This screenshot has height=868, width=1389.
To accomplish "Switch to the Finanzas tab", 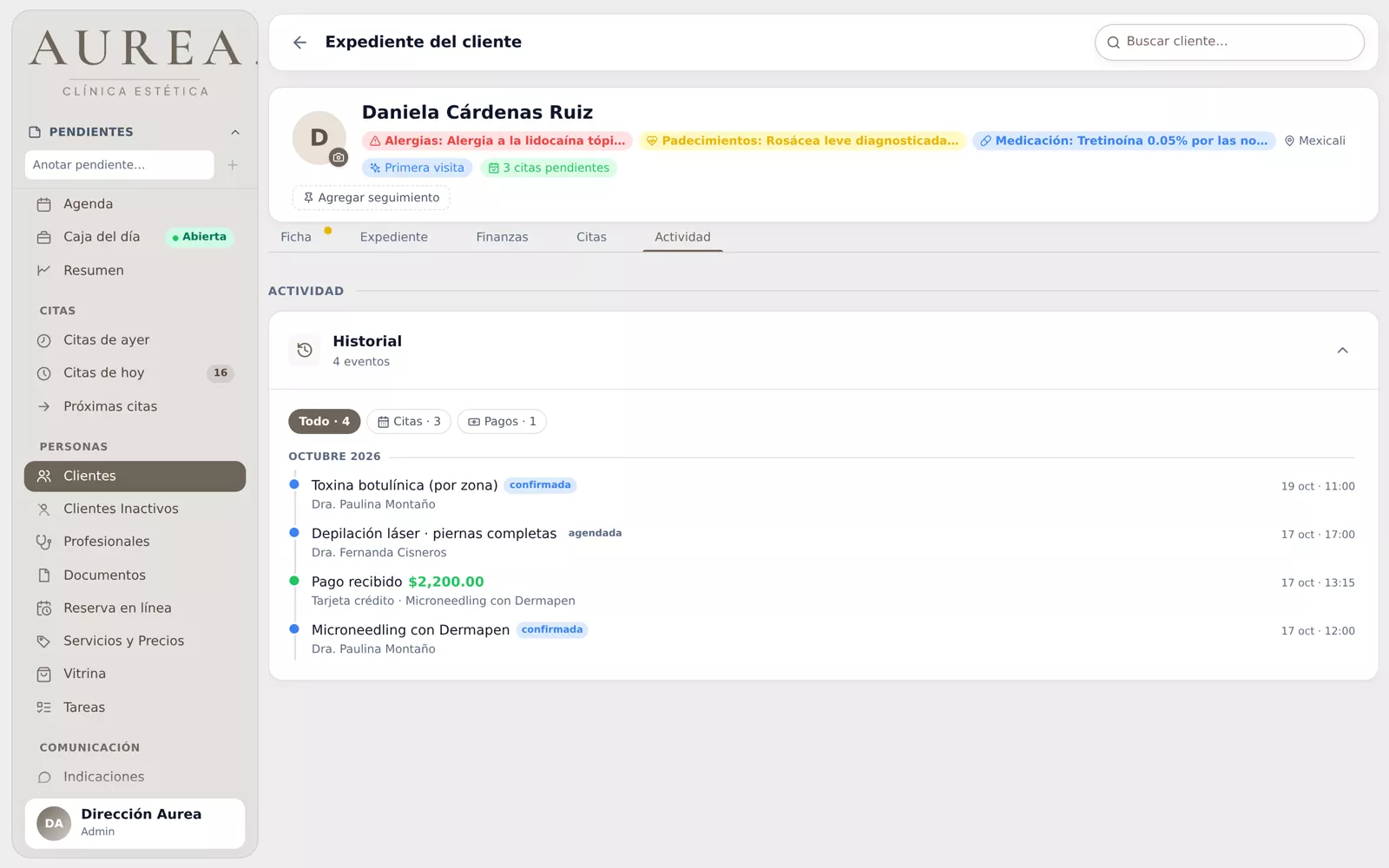I will (x=502, y=237).
